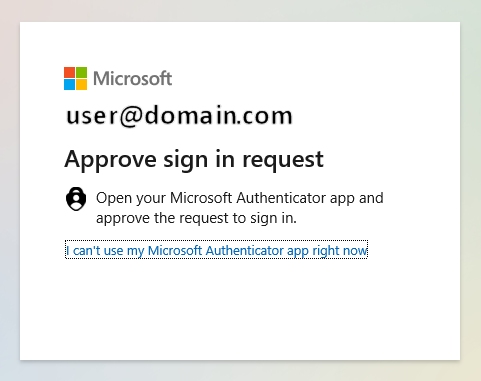Select the user@domain.com account text
Viewport: 481px width, 381px height.
point(179,116)
